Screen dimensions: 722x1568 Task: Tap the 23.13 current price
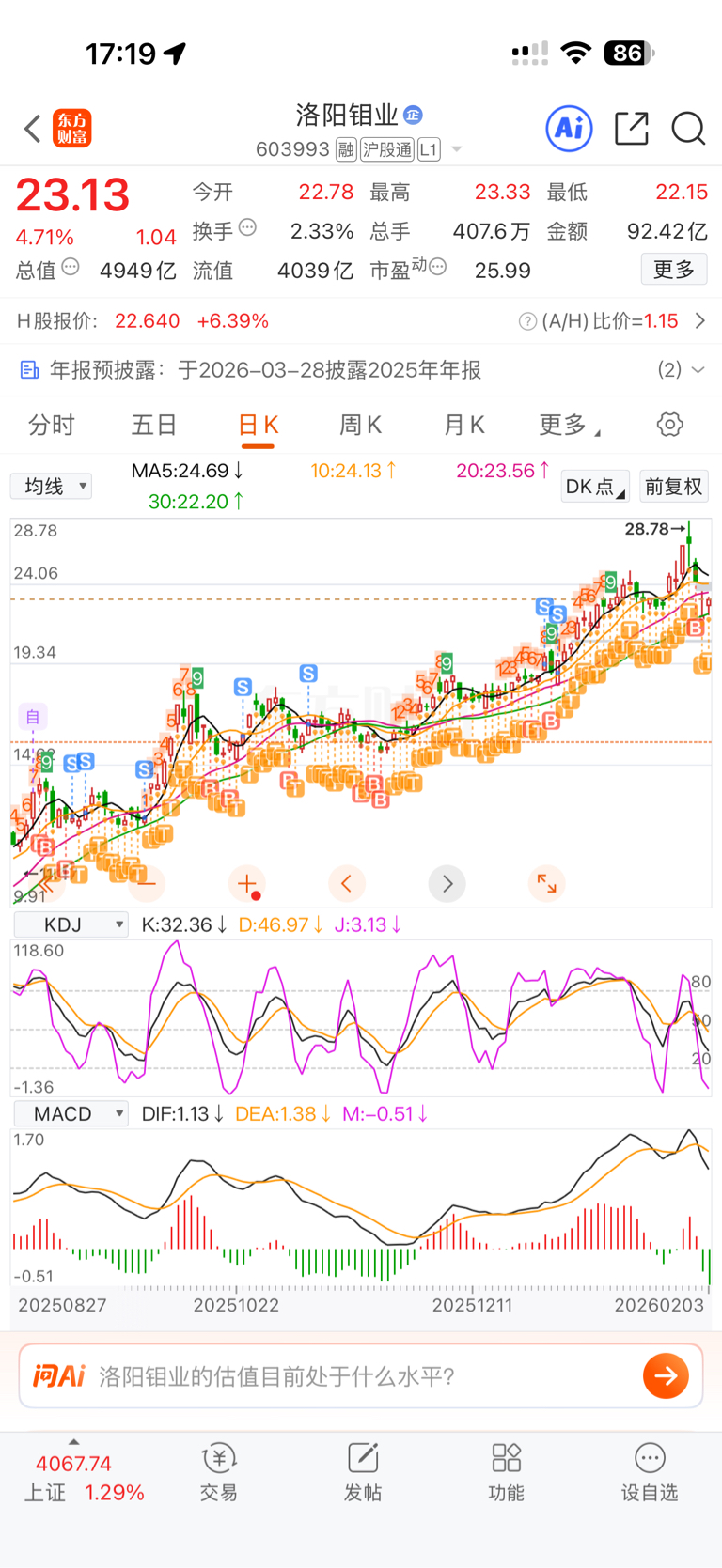pos(72,195)
